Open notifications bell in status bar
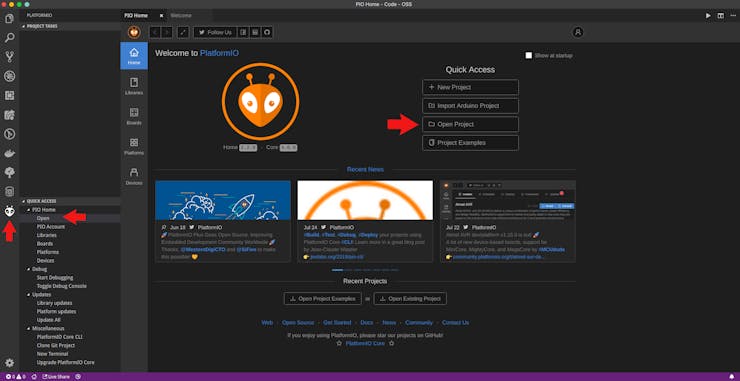Image resolution: width=740 pixels, height=381 pixels. 732,377
